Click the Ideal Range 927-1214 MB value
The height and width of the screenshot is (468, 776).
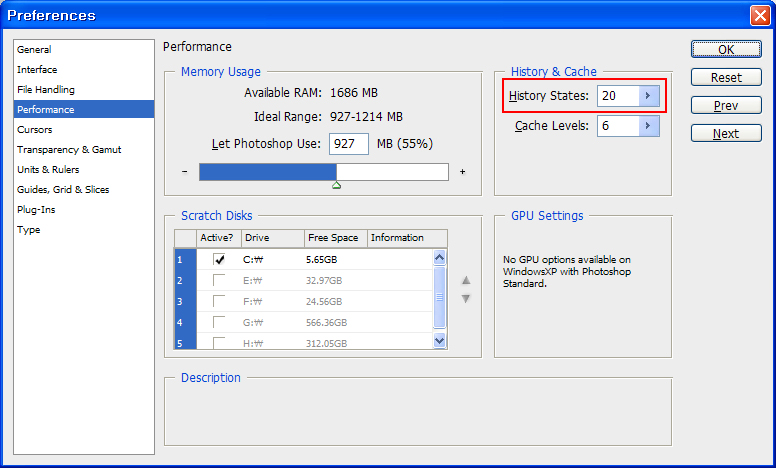366,117
